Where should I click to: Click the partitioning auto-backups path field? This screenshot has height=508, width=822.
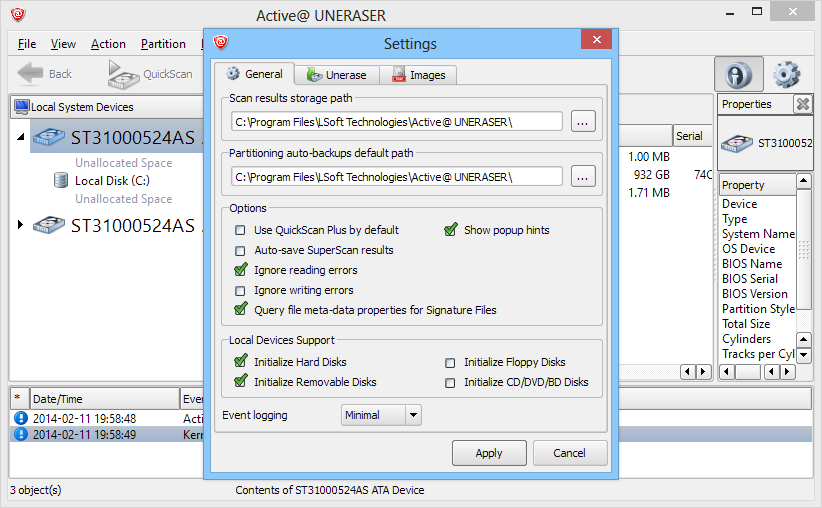click(x=397, y=177)
